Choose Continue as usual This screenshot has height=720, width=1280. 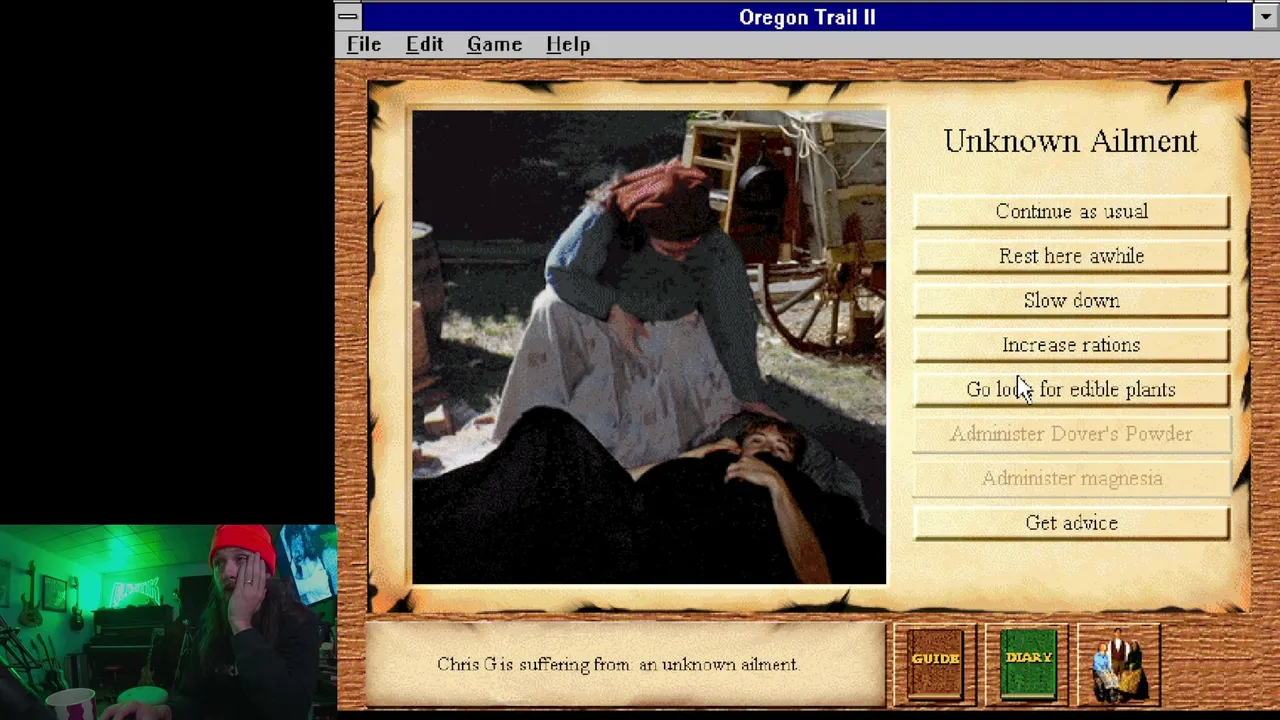click(x=1071, y=211)
